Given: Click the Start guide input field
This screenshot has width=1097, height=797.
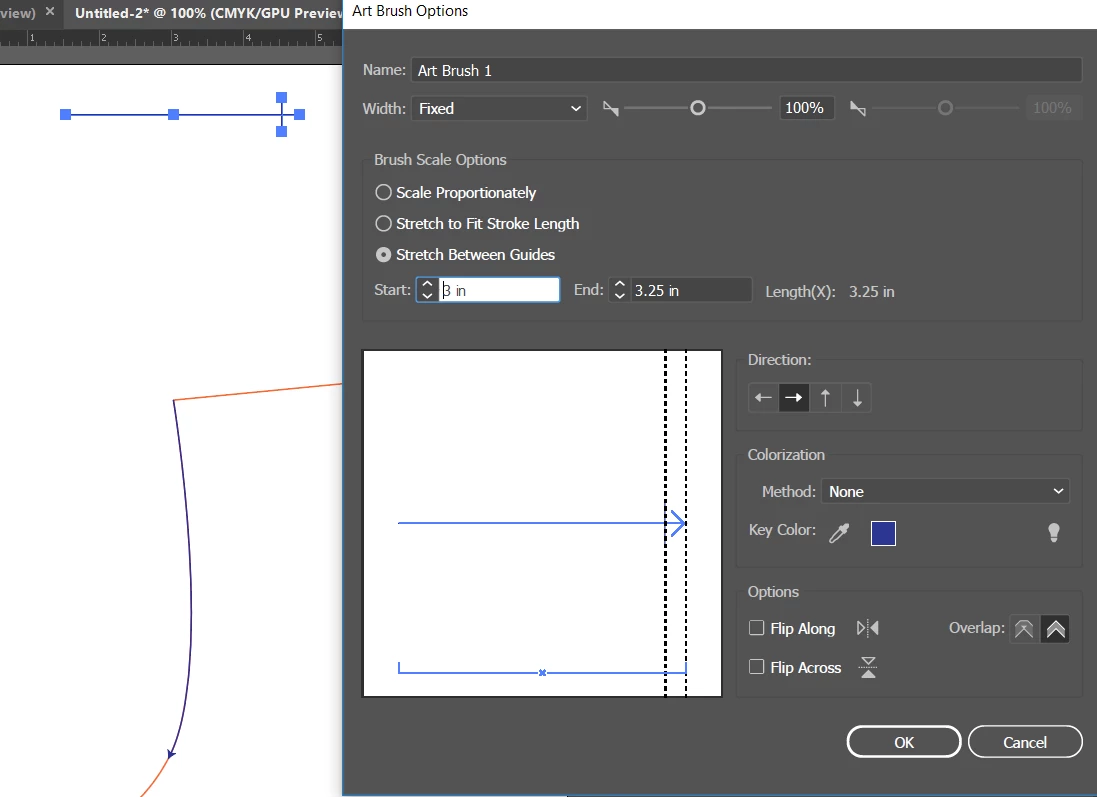Looking at the screenshot, I should point(499,290).
